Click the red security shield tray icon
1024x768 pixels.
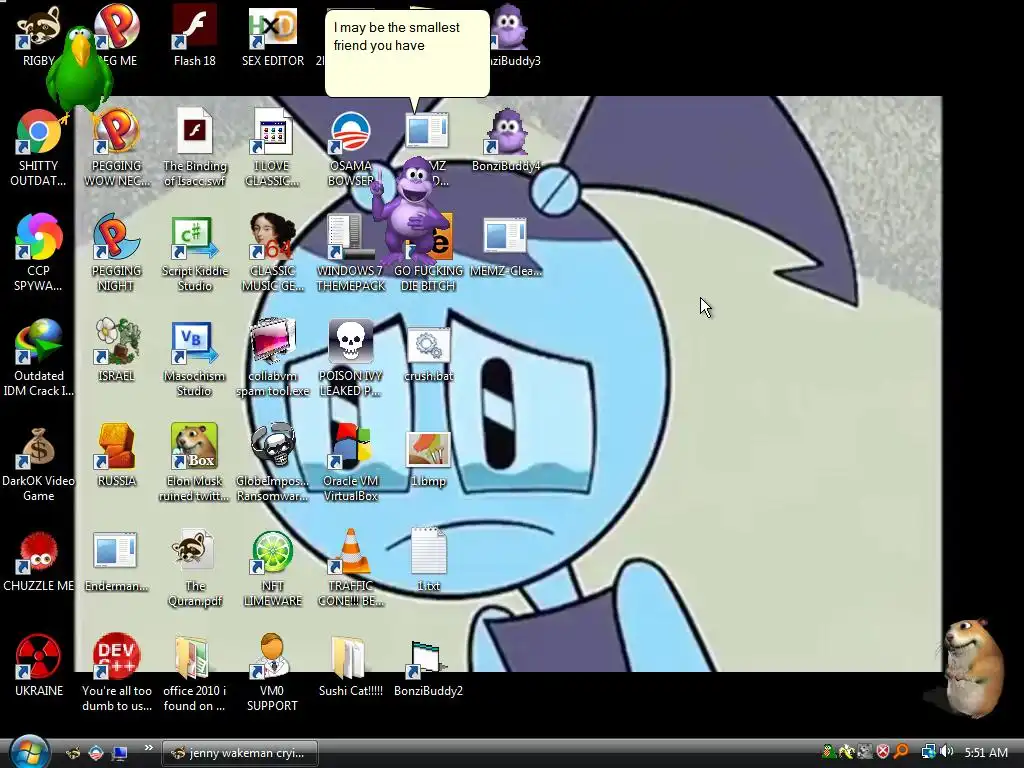(x=883, y=752)
